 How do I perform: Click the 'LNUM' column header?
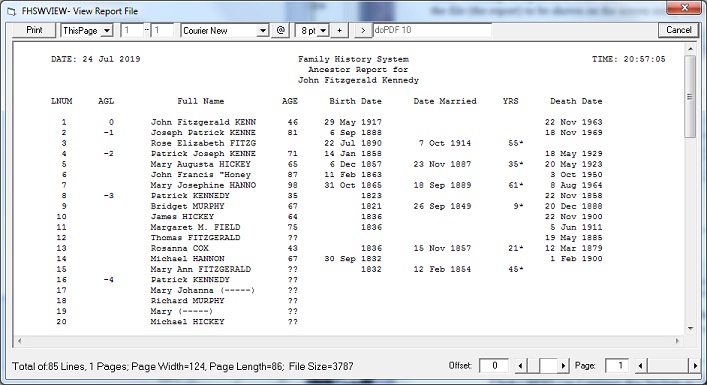coord(61,101)
